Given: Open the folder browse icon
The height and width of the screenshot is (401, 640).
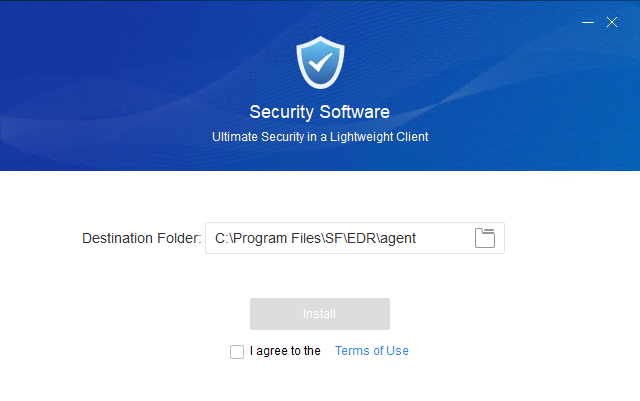Looking at the screenshot, I should pyautogui.click(x=485, y=238).
